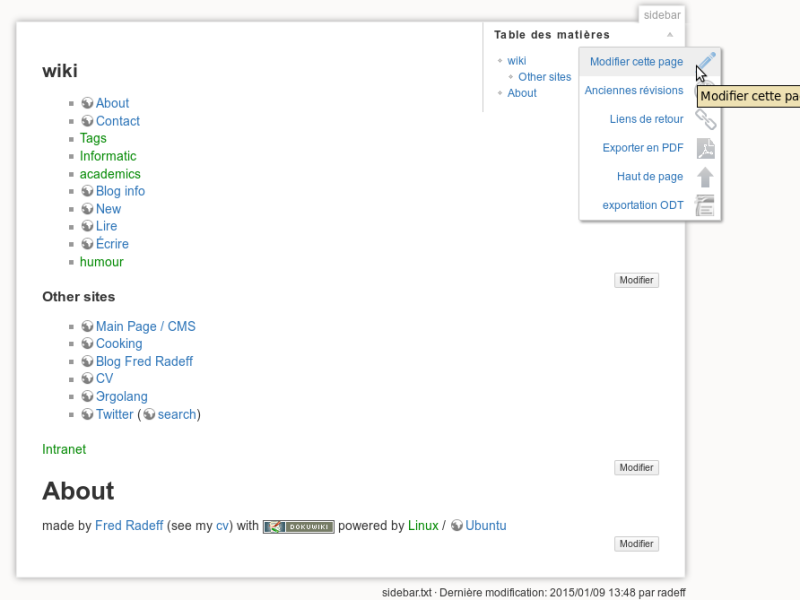Jump to wiki in table of contents
This screenshot has width=800, height=600.
click(x=516, y=61)
